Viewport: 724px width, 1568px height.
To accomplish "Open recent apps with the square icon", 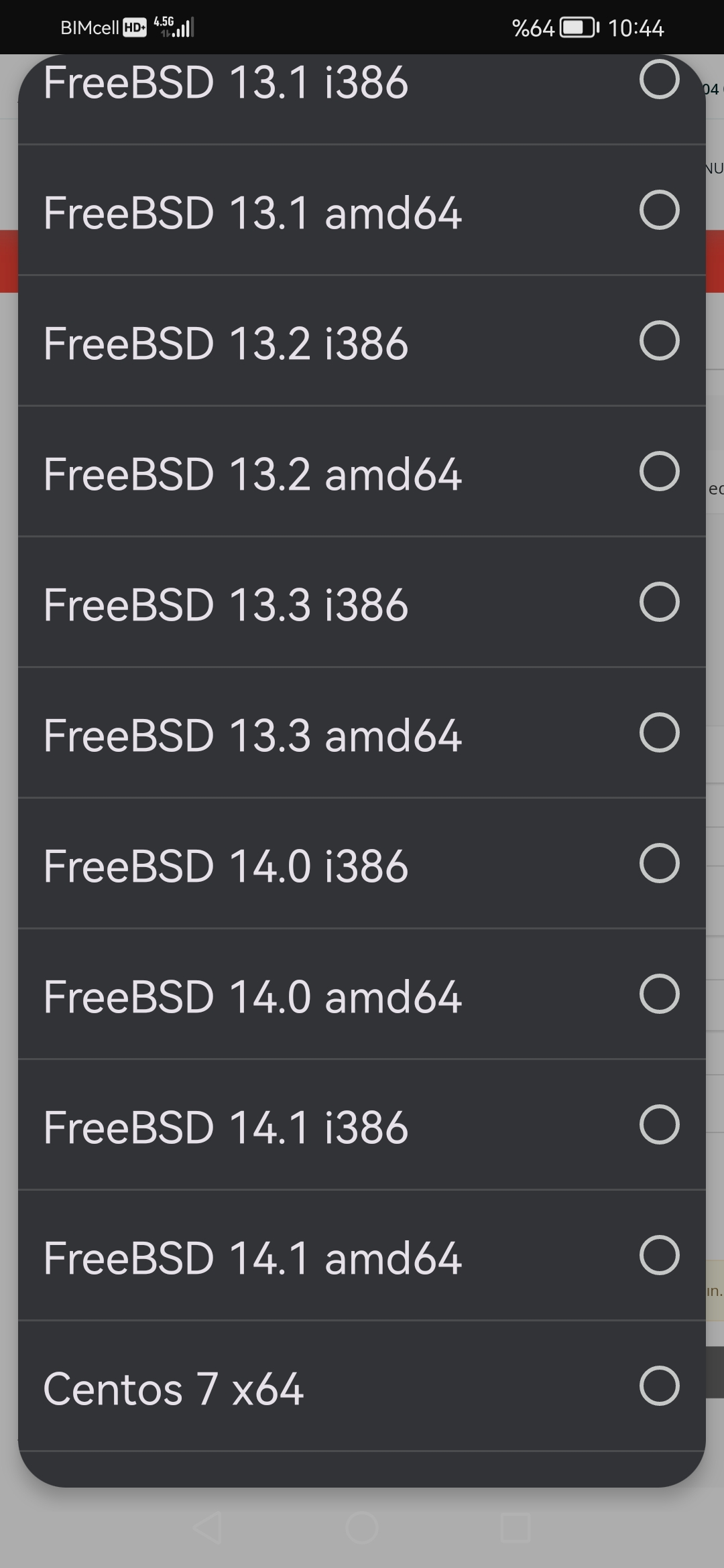I will (516, 1528).
